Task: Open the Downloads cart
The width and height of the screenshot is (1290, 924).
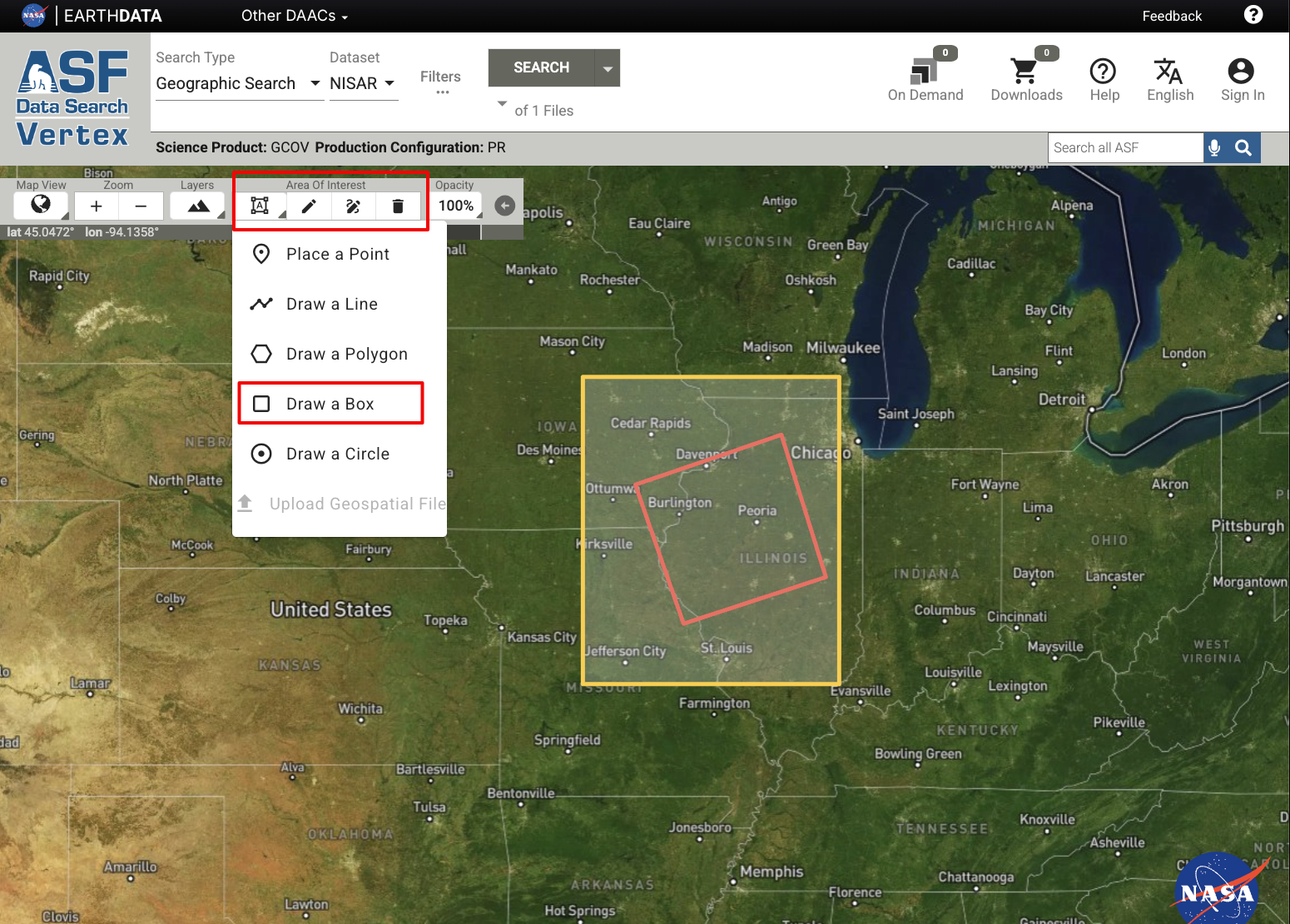Action: click(1025, 71)
